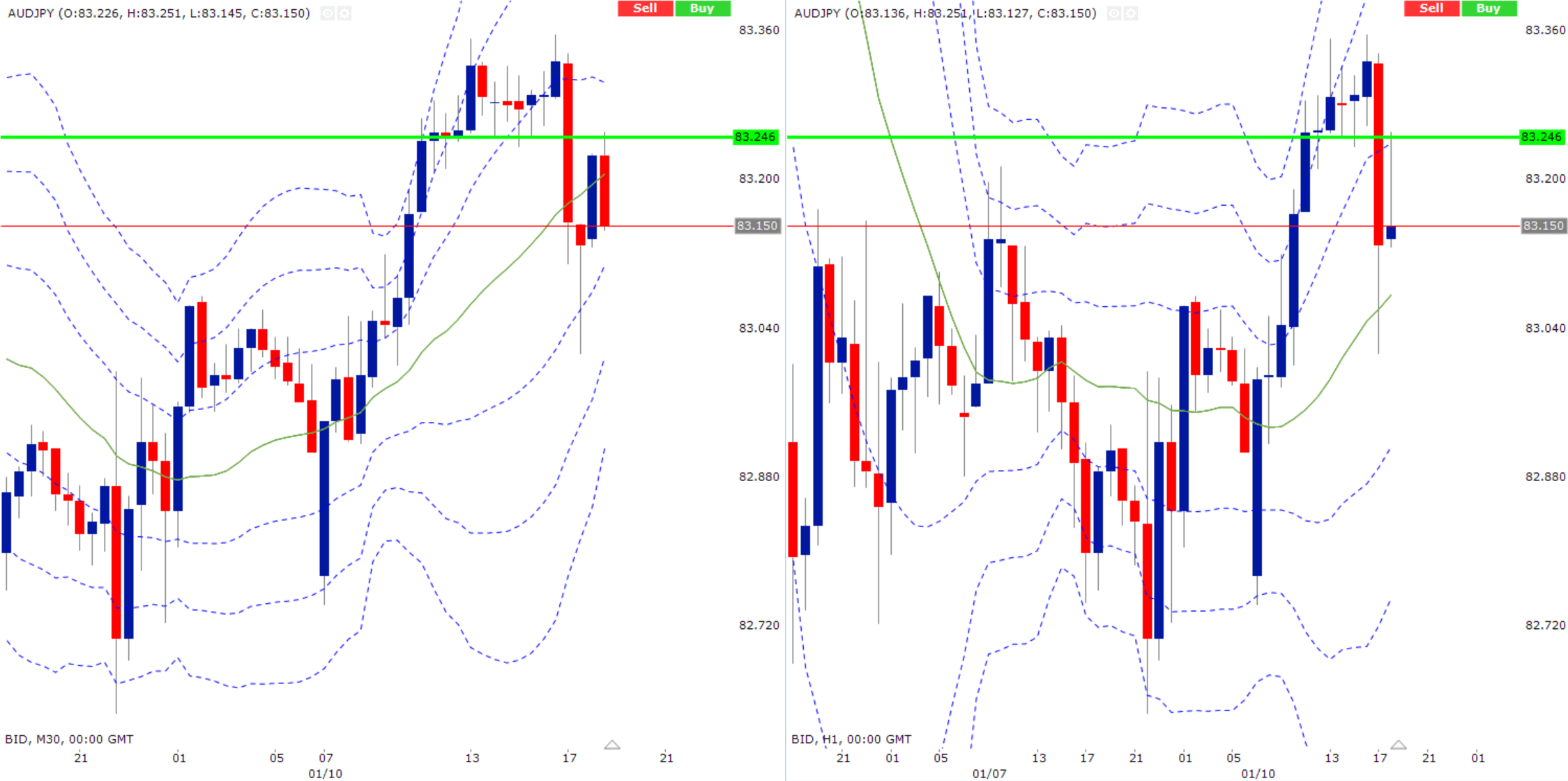Click the gray 83.150 price label, left chart
The image size is (1568, 781).
pyautogui.click(x=756, y=226)
